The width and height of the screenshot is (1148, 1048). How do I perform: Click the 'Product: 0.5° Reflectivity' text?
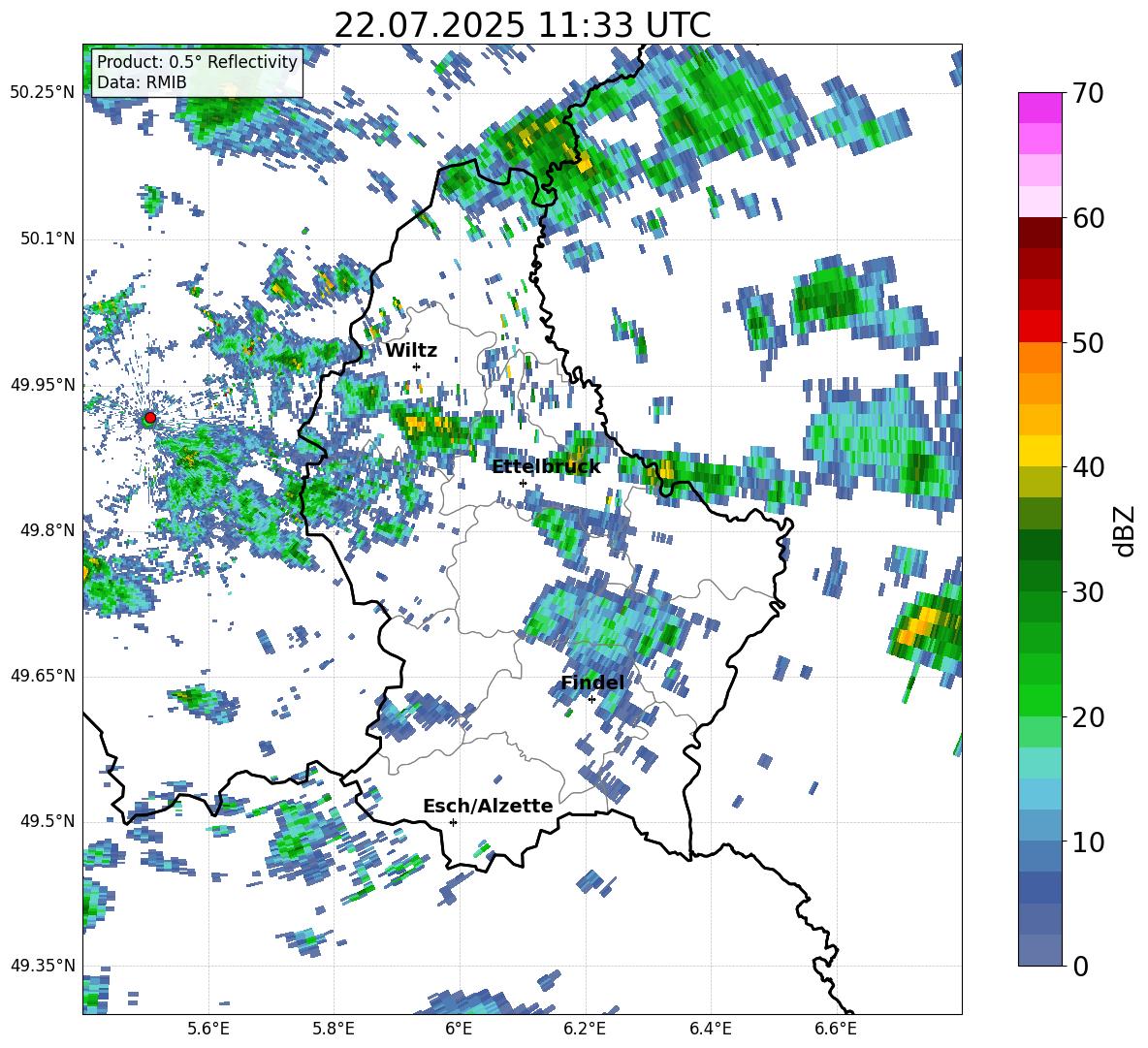pyautogui.click(x=197, y=62)
